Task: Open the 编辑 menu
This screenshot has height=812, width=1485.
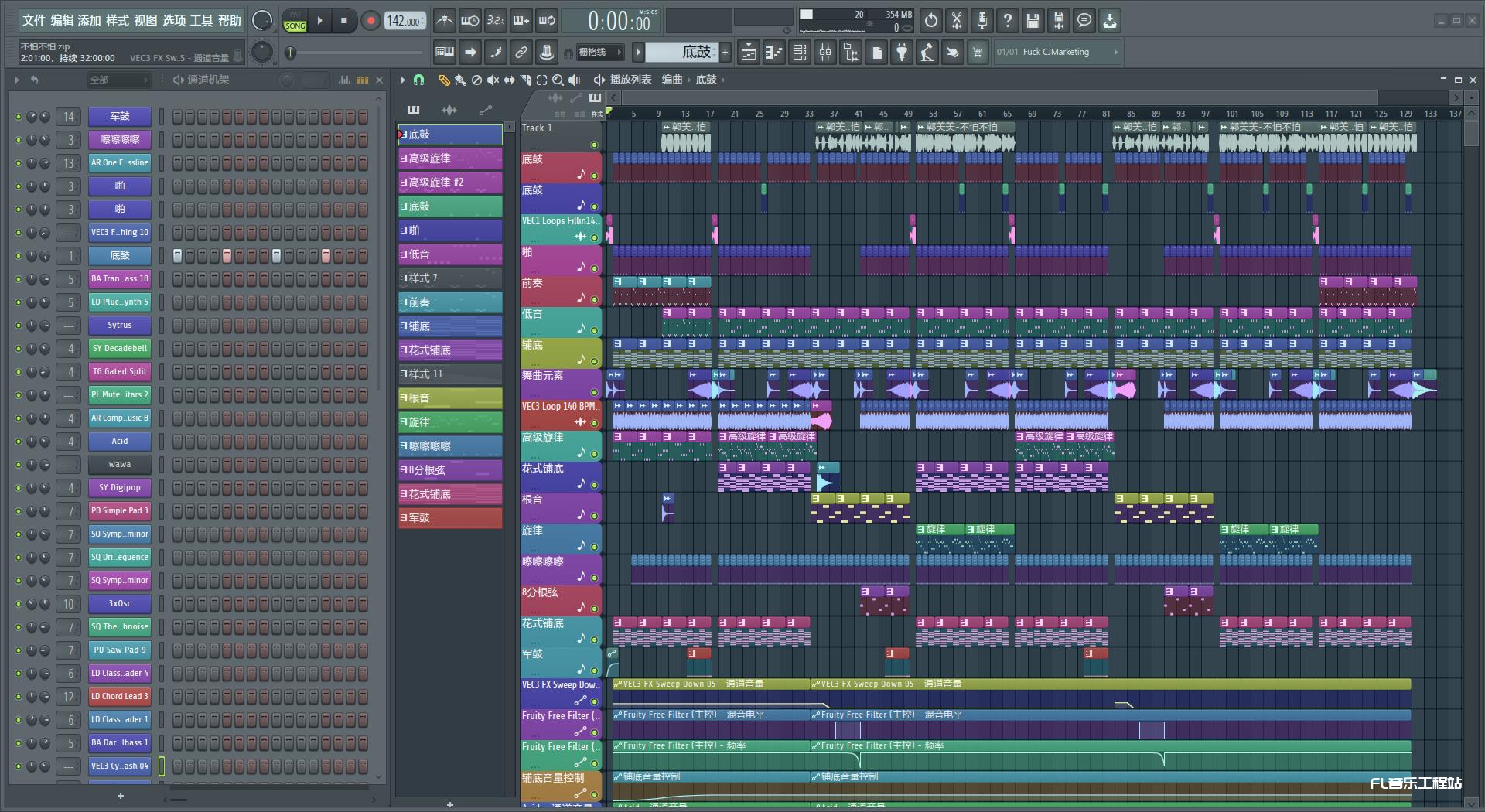Action: point(62,21)
